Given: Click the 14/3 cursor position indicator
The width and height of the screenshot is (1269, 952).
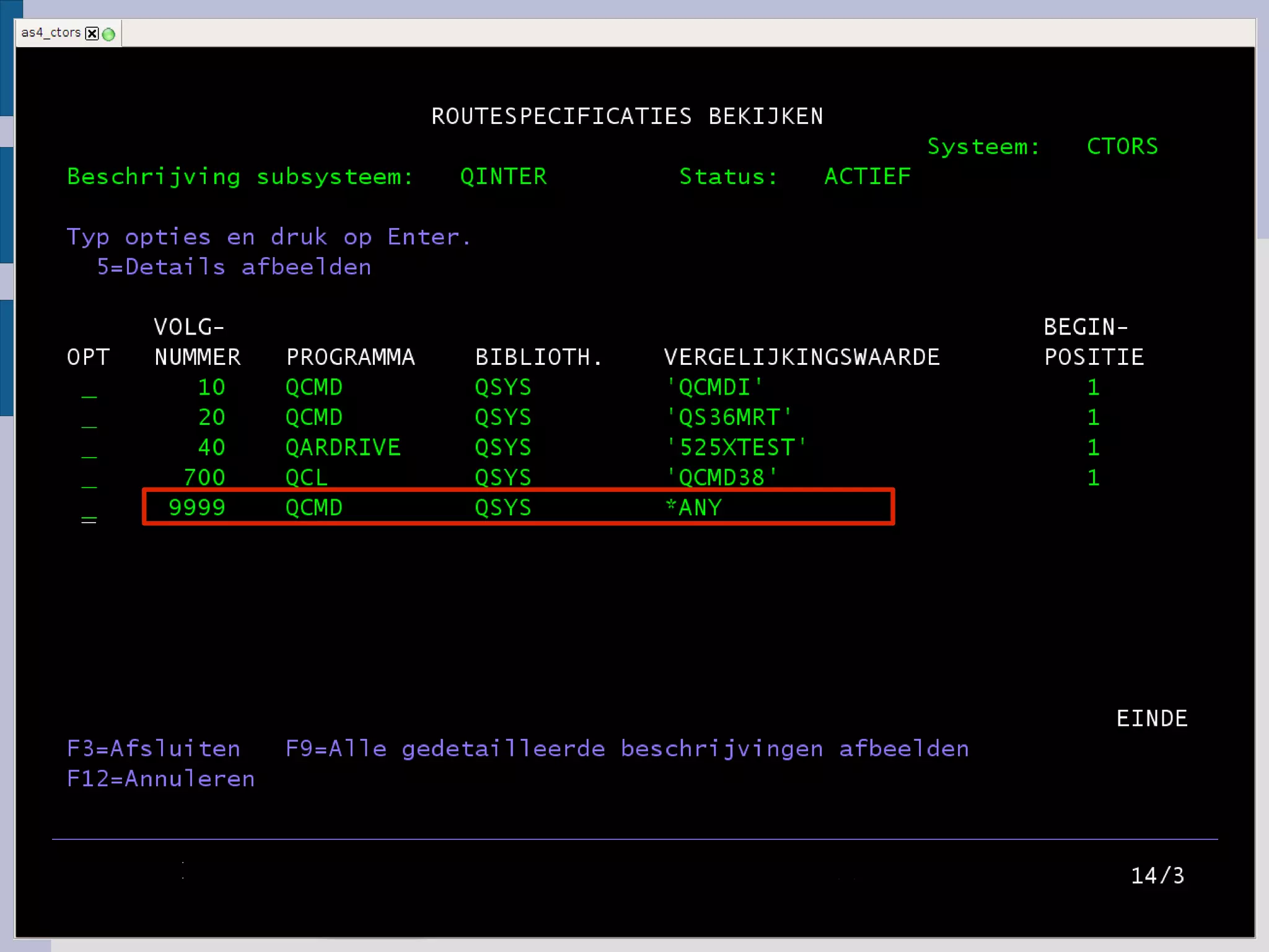Looking at the screenshot, I should point(1157,876).
